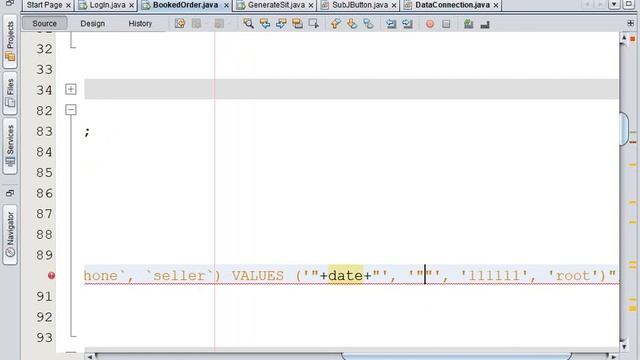Open the Navigator side panel
Screen dimensions: 640x360
[x=10, y=235]
